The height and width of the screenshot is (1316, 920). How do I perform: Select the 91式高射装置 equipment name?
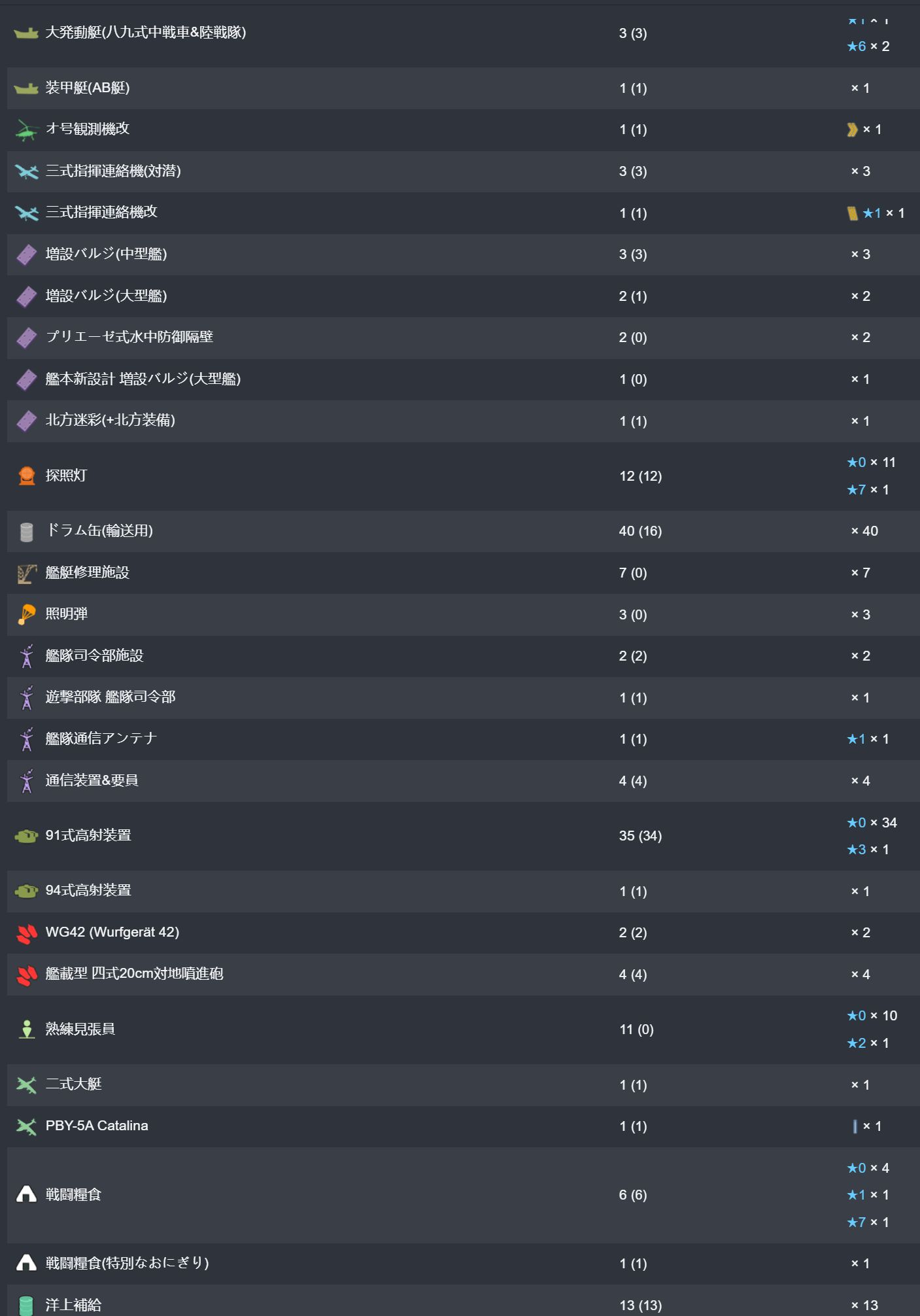[88, 835]
